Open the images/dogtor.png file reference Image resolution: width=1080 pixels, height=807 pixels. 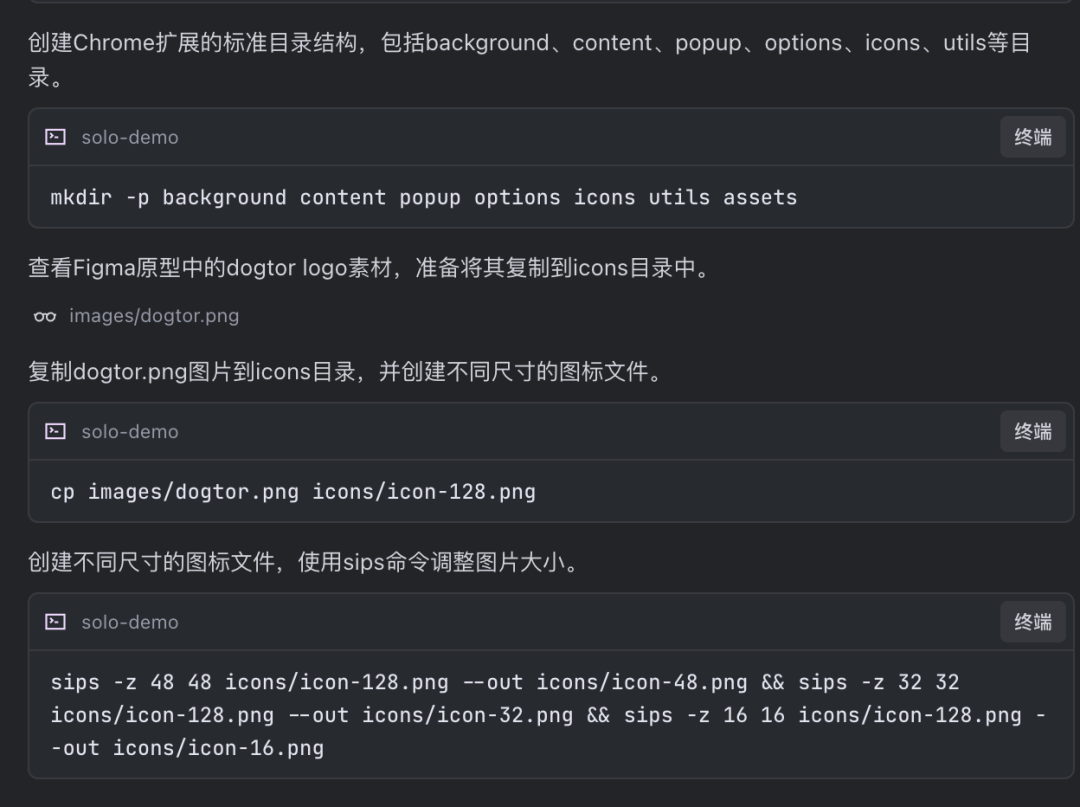coord(153,316)
